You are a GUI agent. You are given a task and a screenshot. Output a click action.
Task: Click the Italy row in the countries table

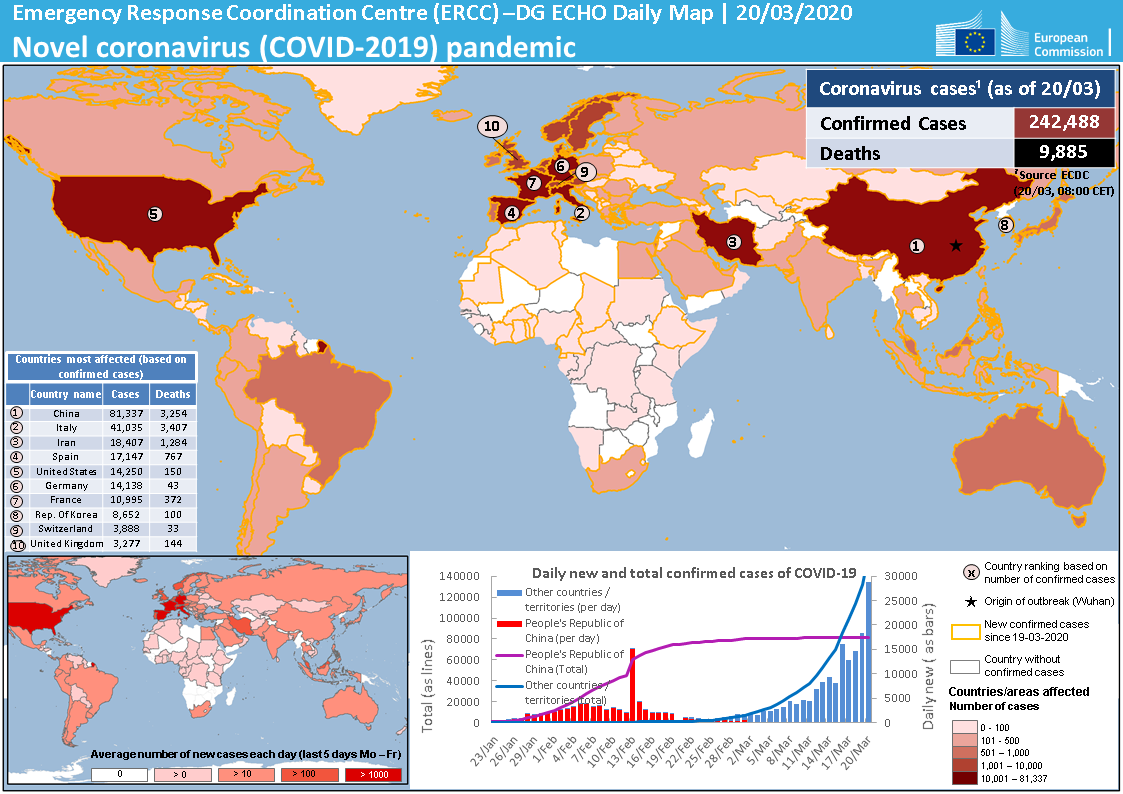101,427
